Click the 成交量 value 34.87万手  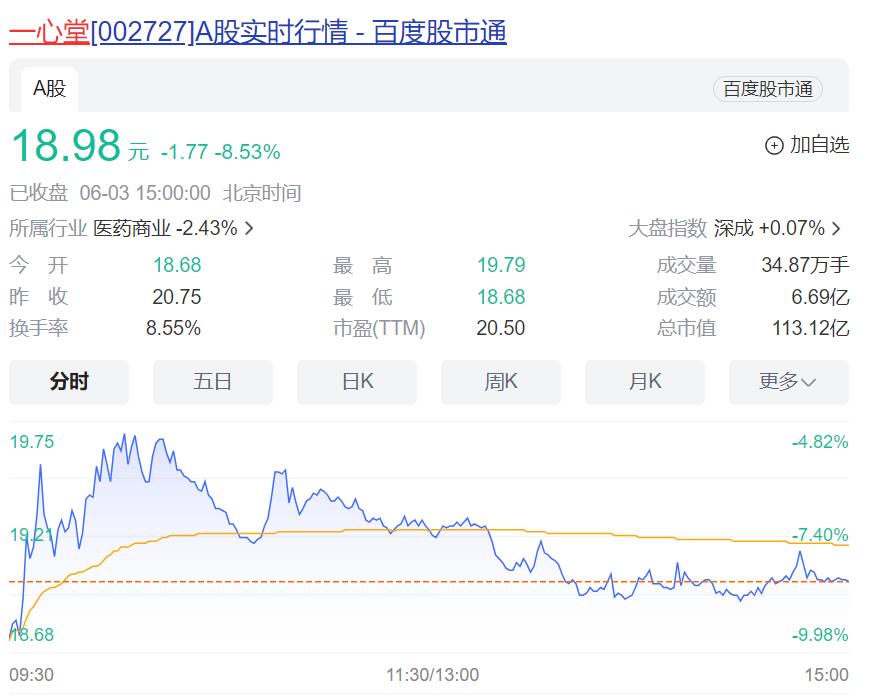click(806, 265)
